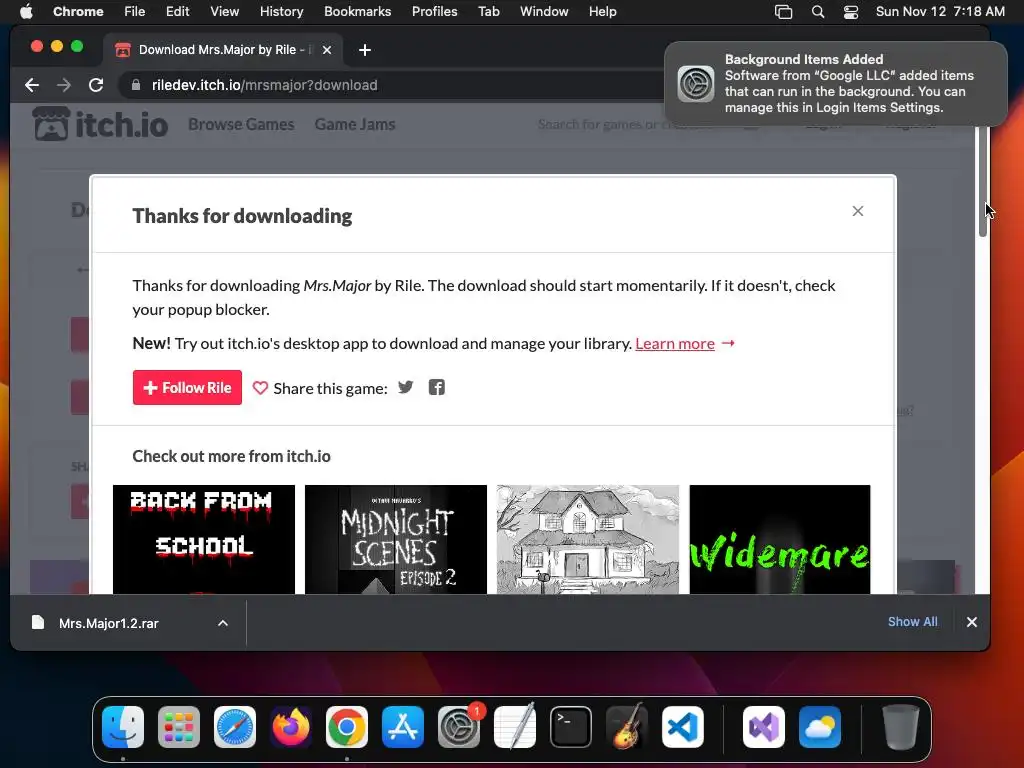Open the sketched house game thumbnail
Image resolution: width=1024 pixels, height=768 pixels.
tap(588, 539)
